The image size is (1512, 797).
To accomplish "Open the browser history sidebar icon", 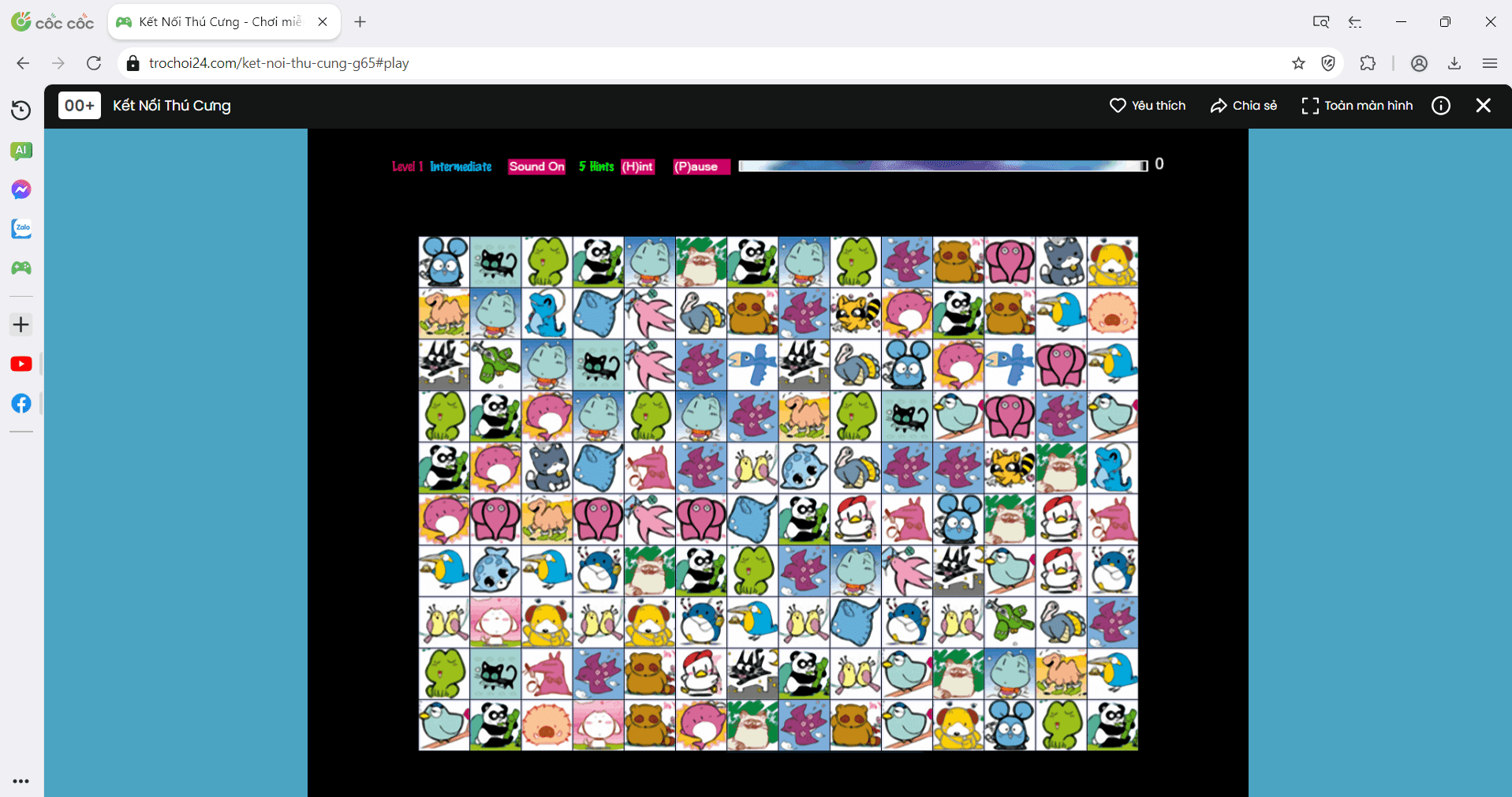I will coord(21,110).
